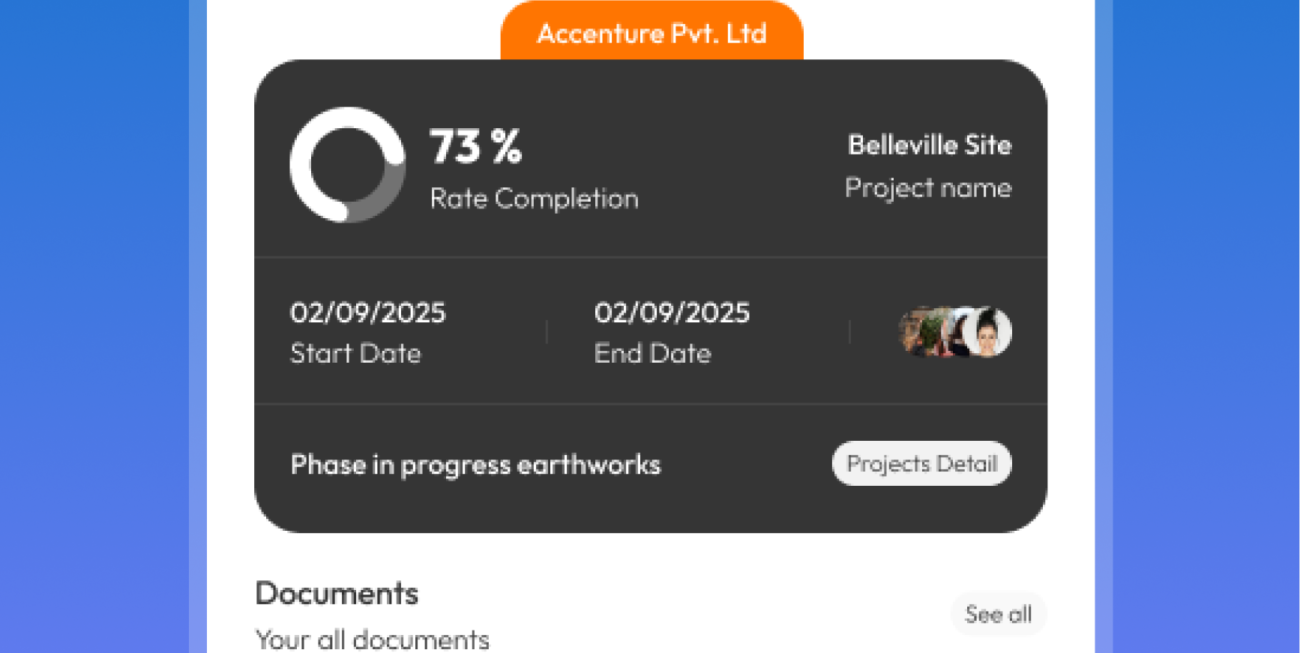
Task: Open the Belleville Site project title
Action: (x=929, y=145)
